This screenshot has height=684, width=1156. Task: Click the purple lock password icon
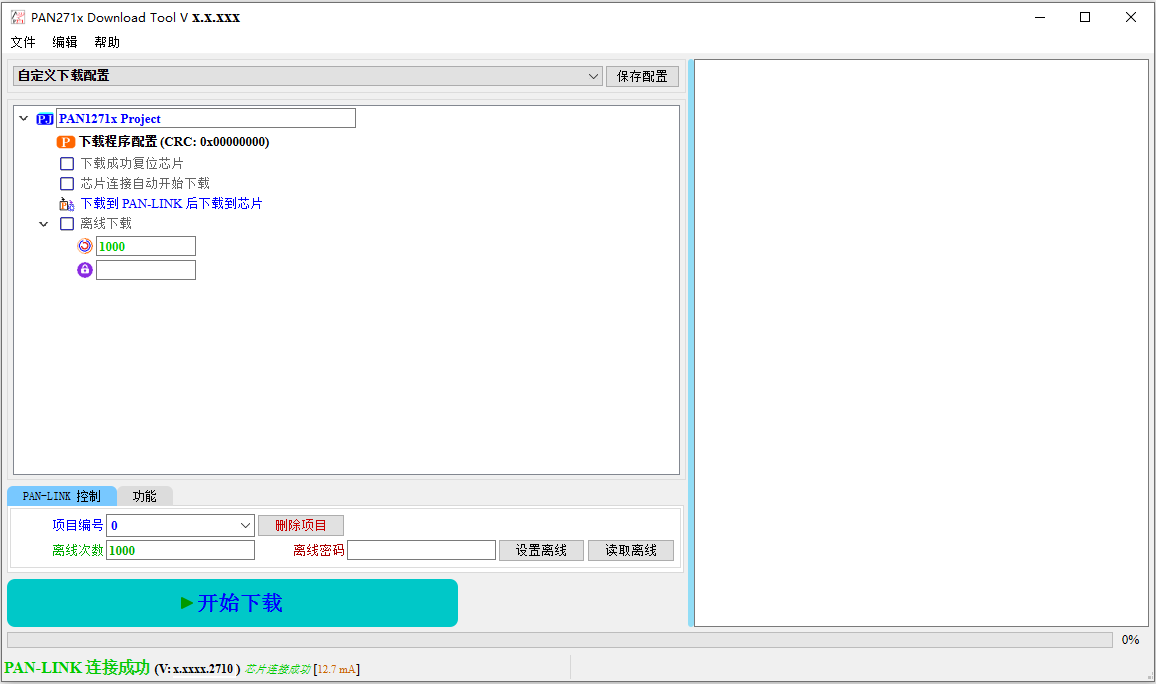[x=85, y=270]
